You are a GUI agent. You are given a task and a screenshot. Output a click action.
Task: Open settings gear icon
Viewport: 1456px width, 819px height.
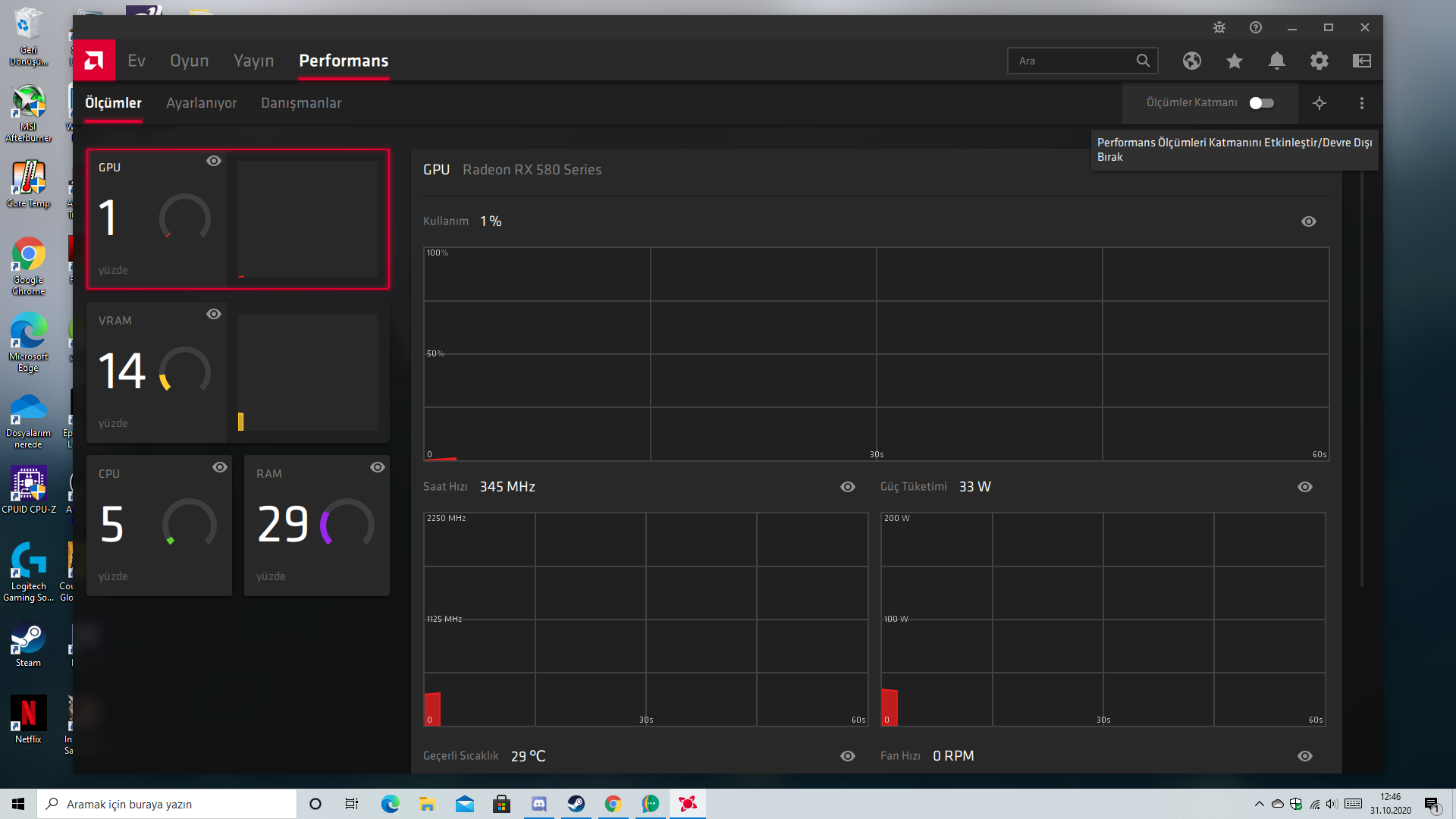pyautogui.click(x=1319, y=61)
